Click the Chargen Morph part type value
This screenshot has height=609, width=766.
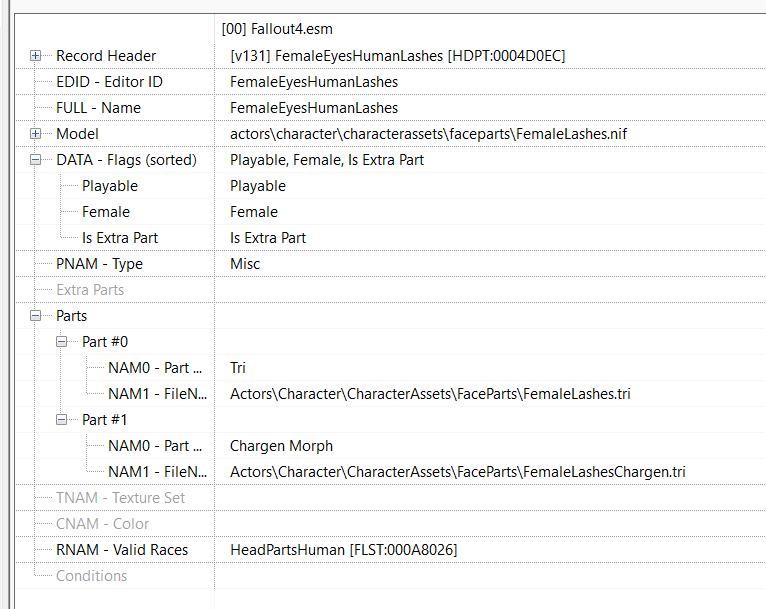pos(281,446)
